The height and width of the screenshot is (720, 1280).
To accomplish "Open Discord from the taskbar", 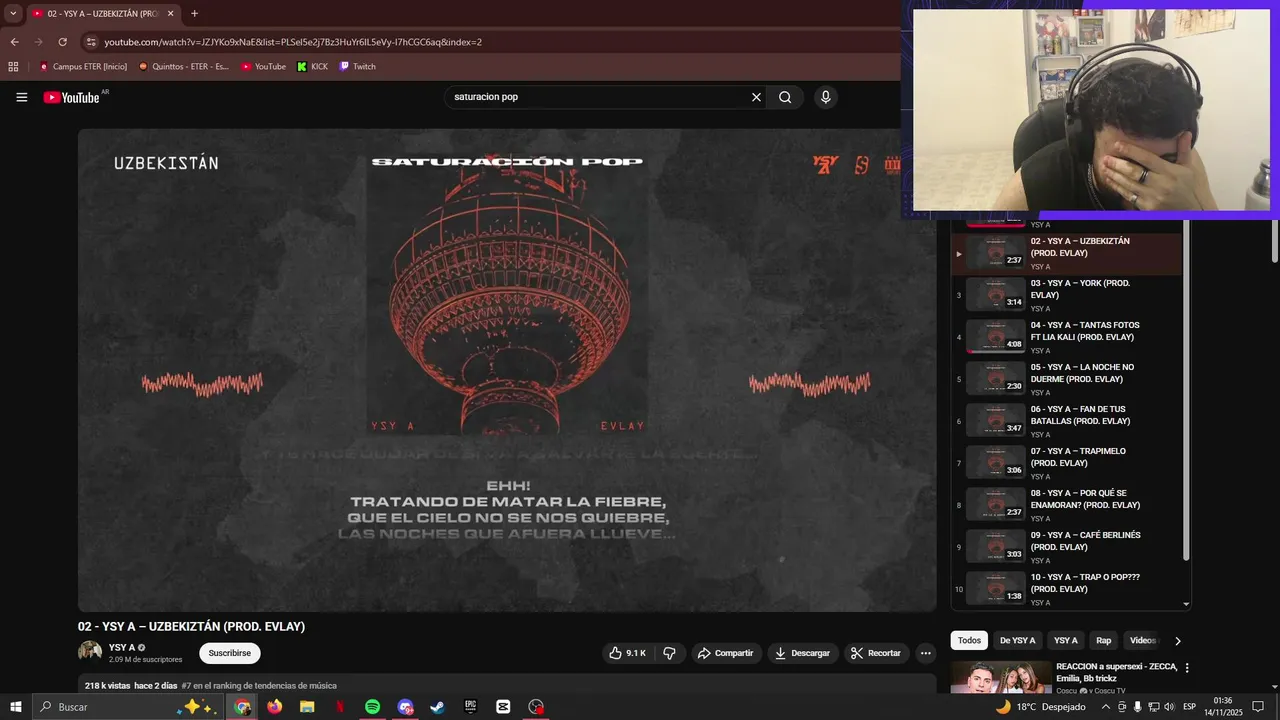I will click(x=405, y=707).
